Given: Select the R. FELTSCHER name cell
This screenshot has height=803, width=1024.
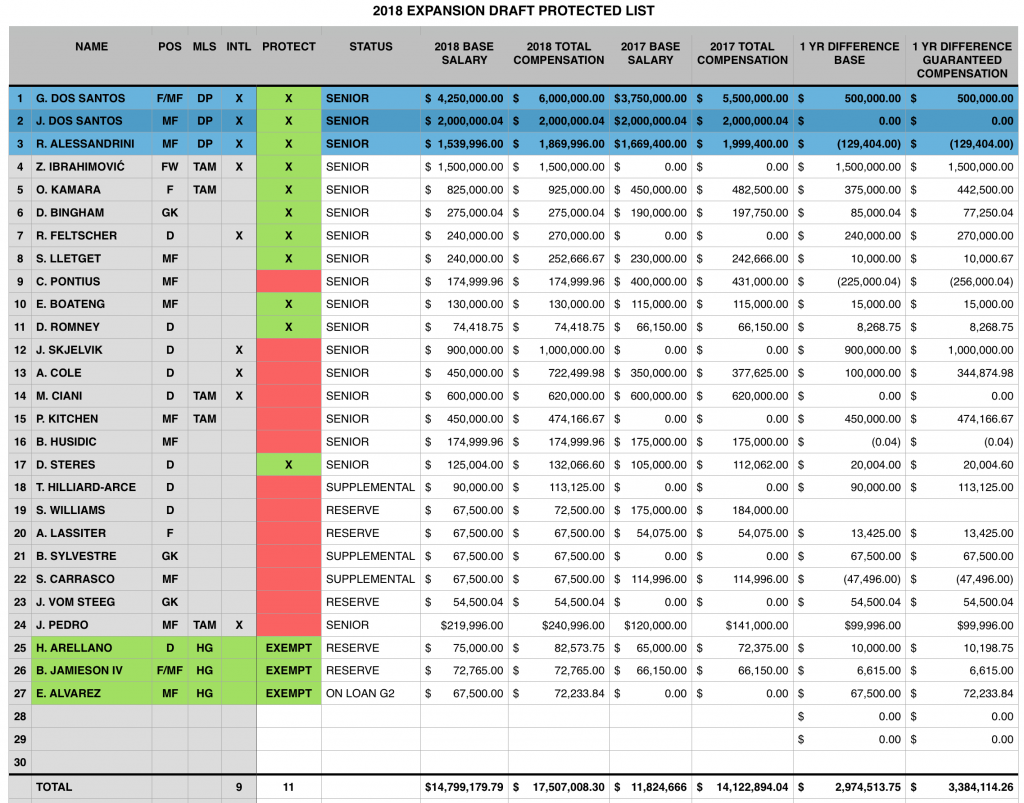Looking at the screenshot, I should pyautogui.click(x=91, y=236).
